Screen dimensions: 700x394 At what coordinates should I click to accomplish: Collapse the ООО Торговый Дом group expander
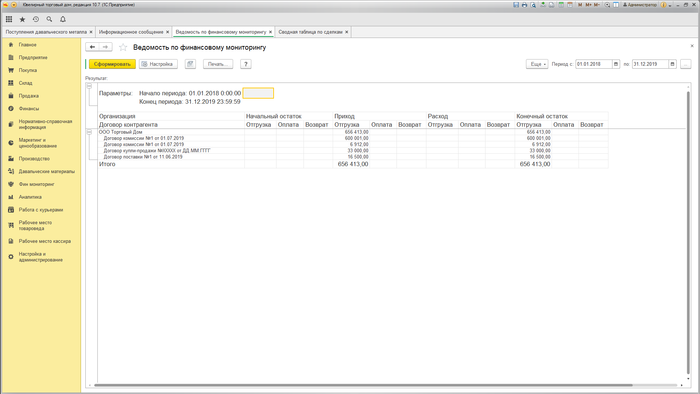coord(89,133)
